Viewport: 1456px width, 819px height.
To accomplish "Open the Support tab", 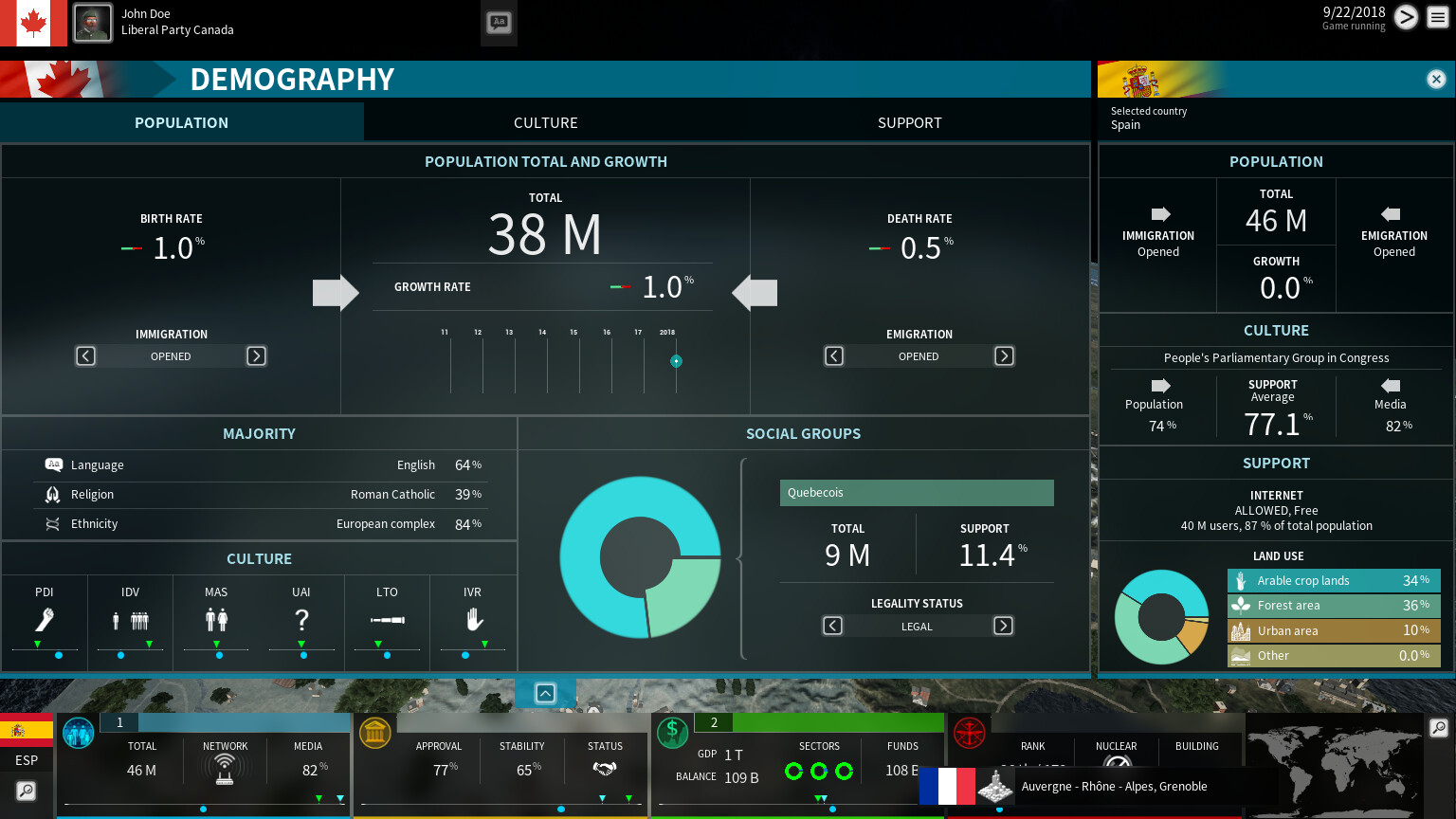I will 909,123.
